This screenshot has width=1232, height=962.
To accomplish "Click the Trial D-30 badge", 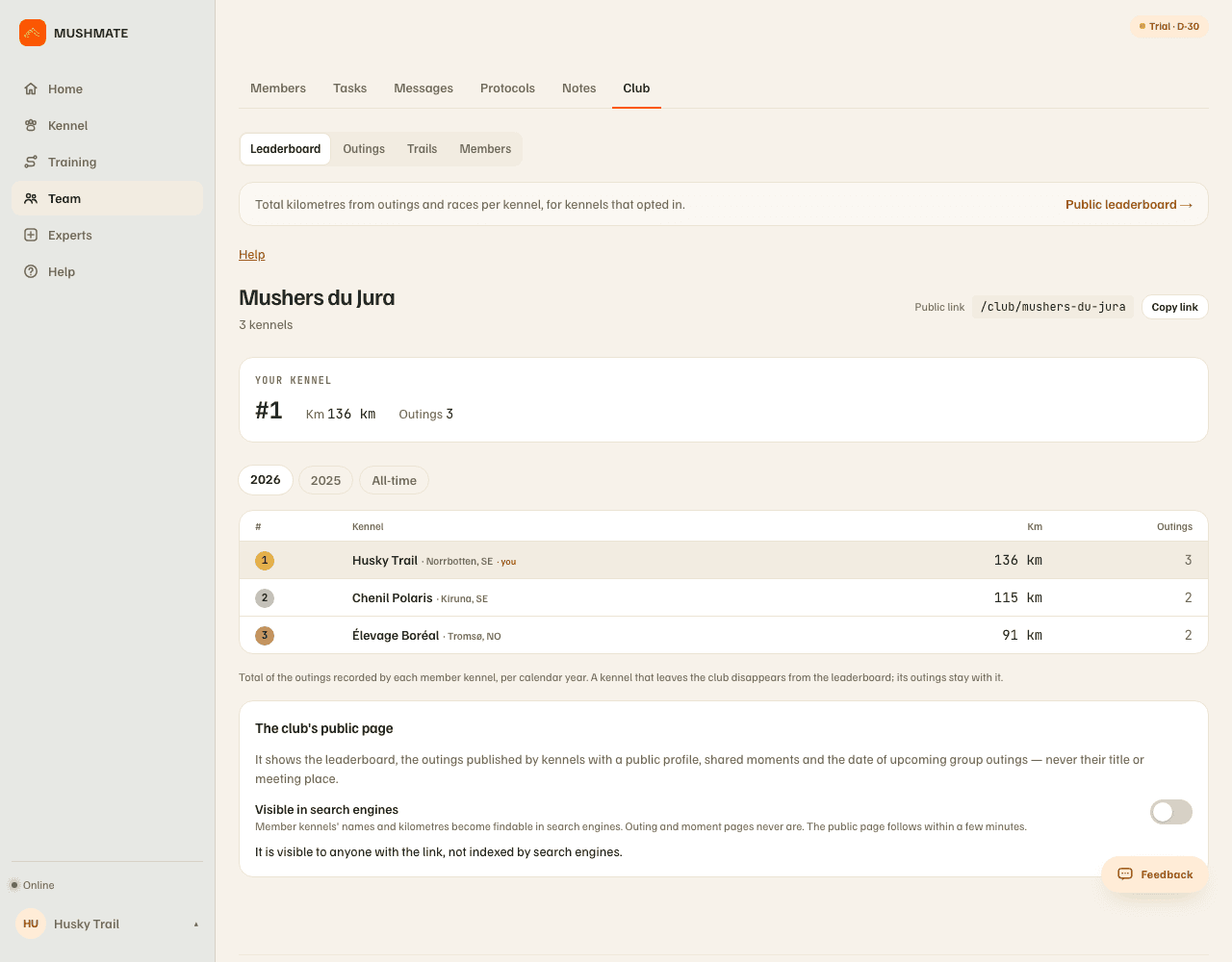I will tap(1169, 26).
